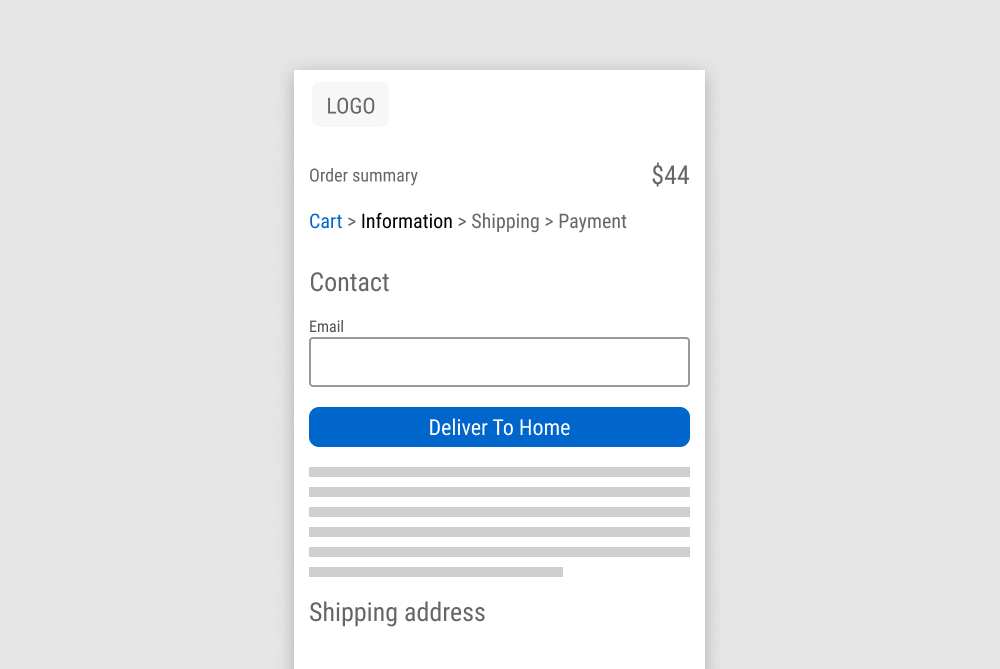Click the $44 order total
Image resolution: width=1000 pixels, height=669 pixels.
670,176
